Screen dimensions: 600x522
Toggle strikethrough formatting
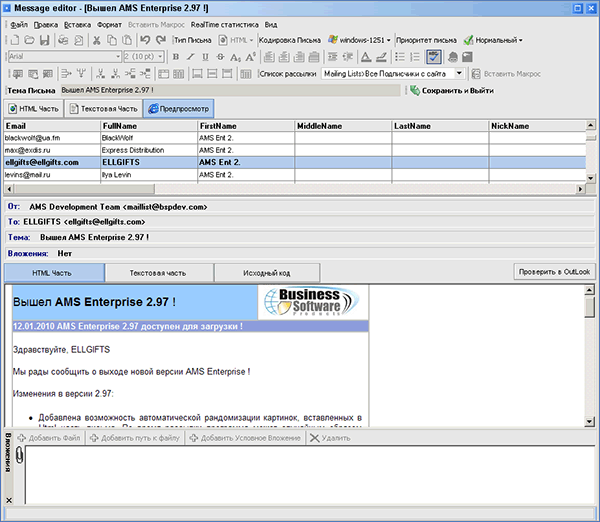tap(220, 57)
